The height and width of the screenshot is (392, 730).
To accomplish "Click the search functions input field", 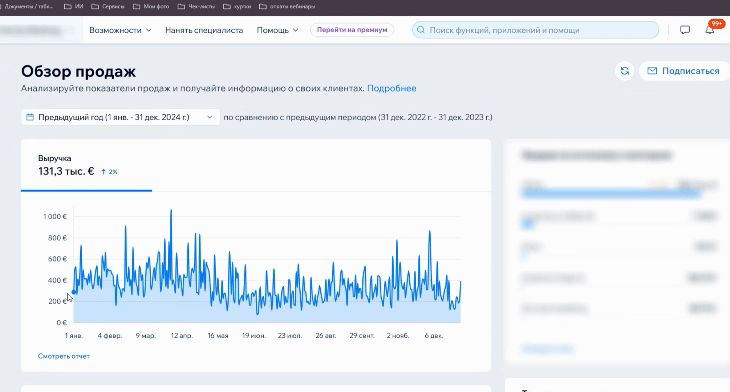I will [x=535, y=30].
